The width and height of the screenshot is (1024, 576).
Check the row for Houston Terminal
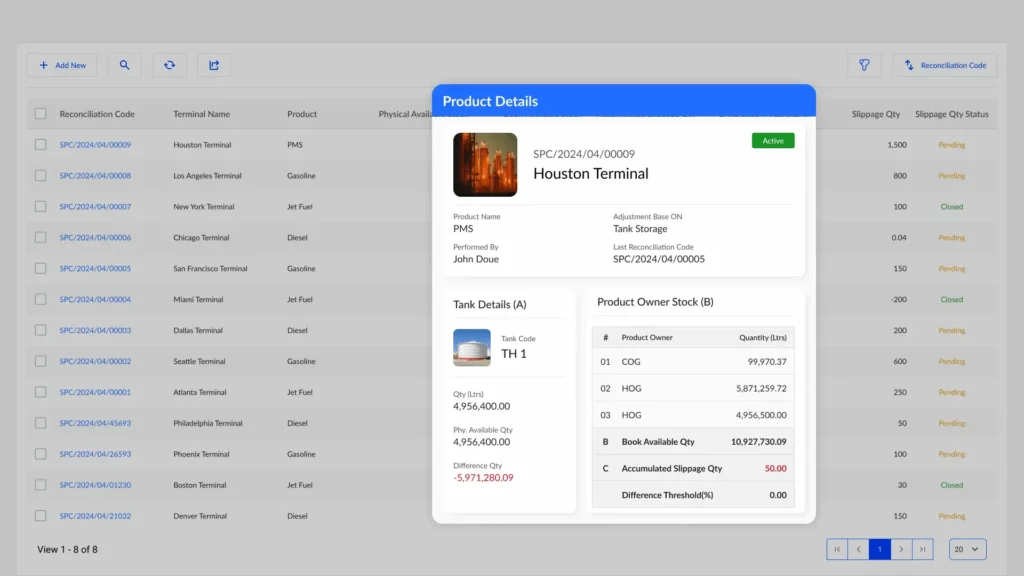point(41,145)
